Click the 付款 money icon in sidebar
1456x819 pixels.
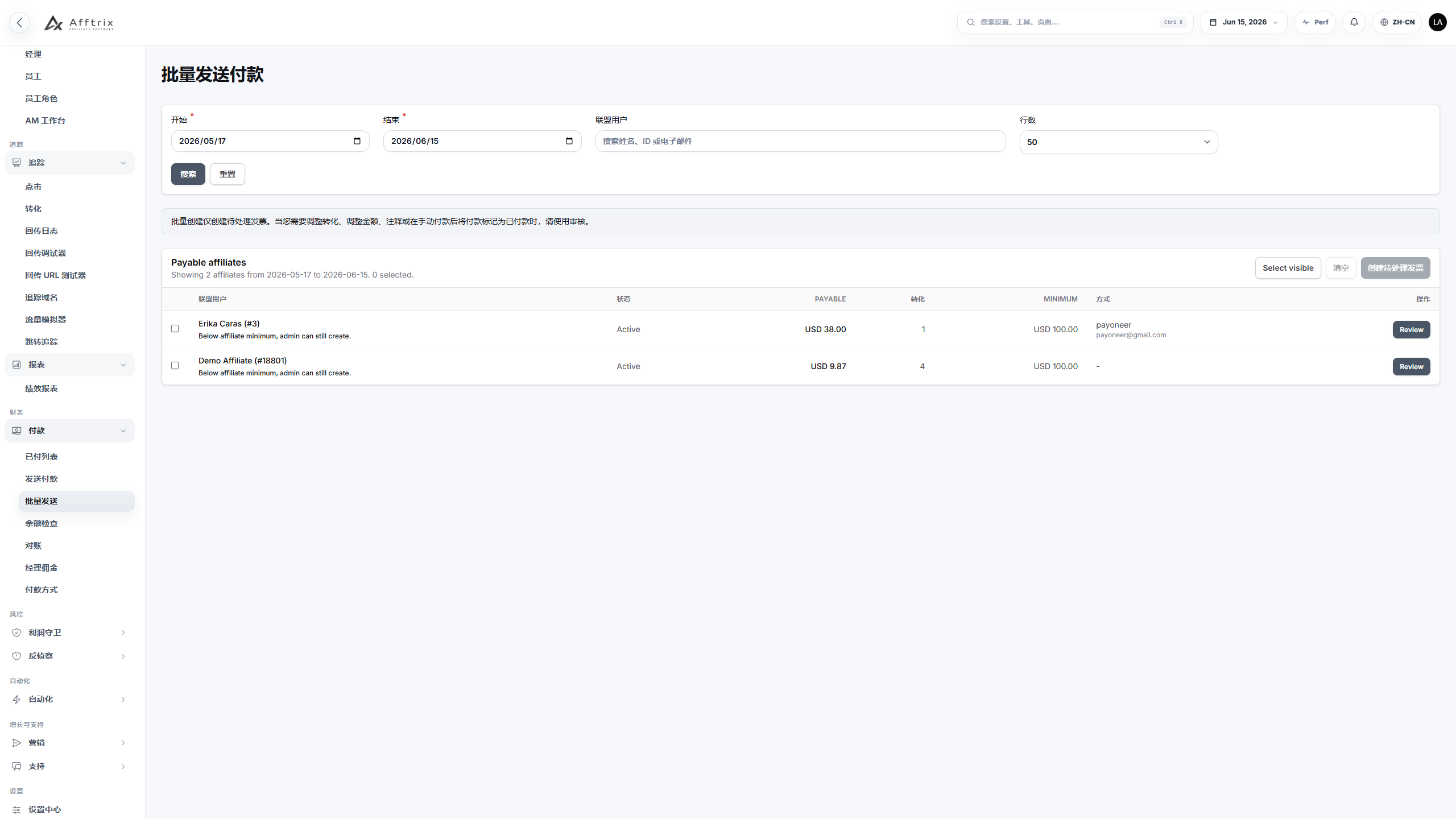[x=16, y=431]
